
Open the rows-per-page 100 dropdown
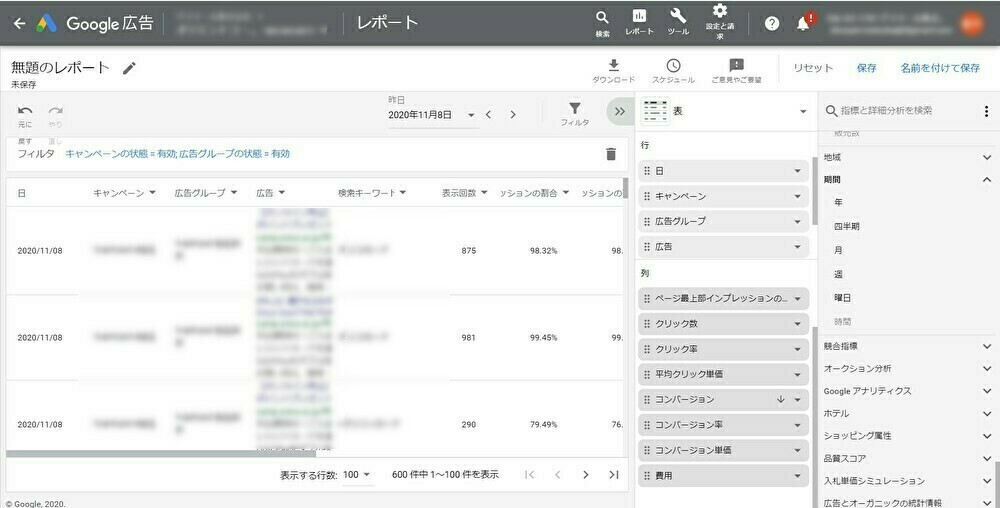pyautogui.click(x=358, y=475)
